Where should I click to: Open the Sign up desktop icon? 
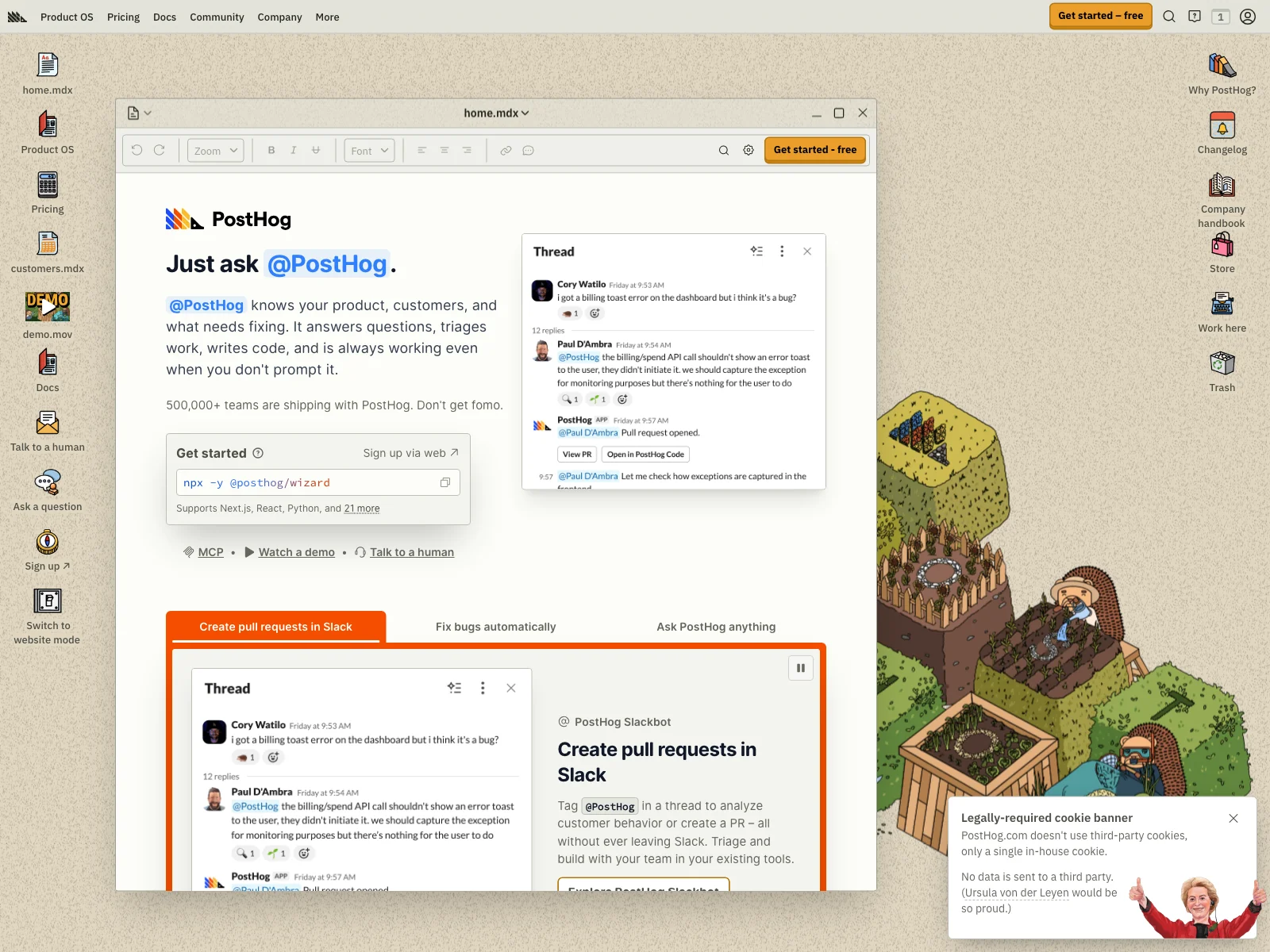click(x=48, y=550)
